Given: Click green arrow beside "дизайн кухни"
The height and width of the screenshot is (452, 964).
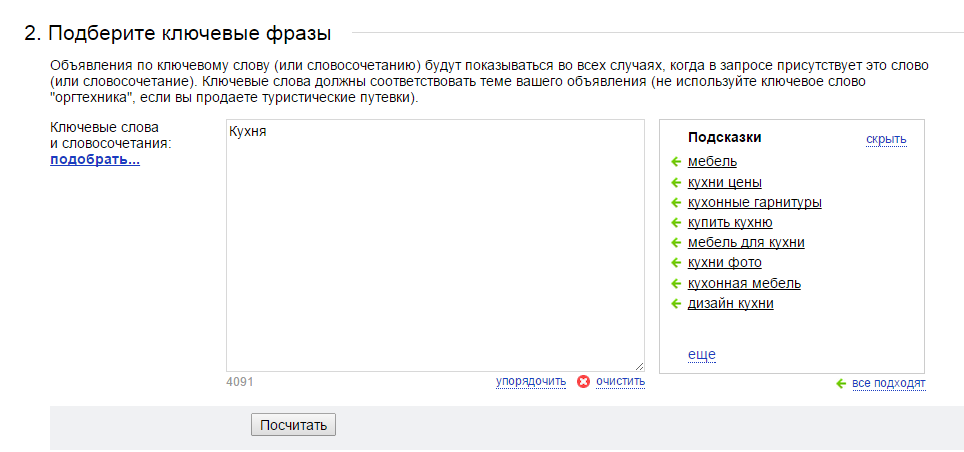Looking at the screenshot, I should [676, 304].
